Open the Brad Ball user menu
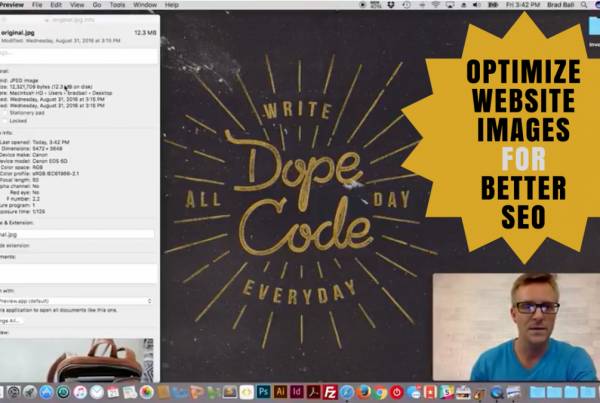 click(x=561, y=5)
